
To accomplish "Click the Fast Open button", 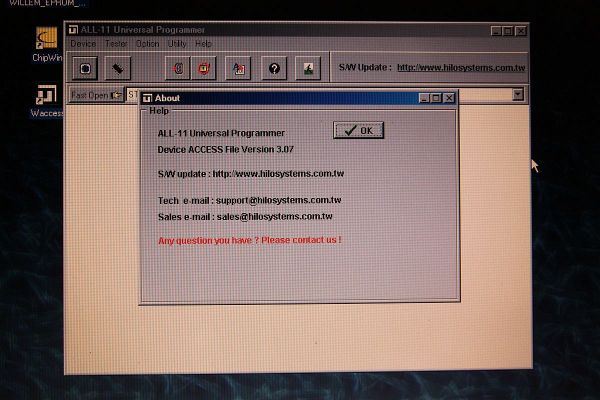I will [x=96, y=95].
